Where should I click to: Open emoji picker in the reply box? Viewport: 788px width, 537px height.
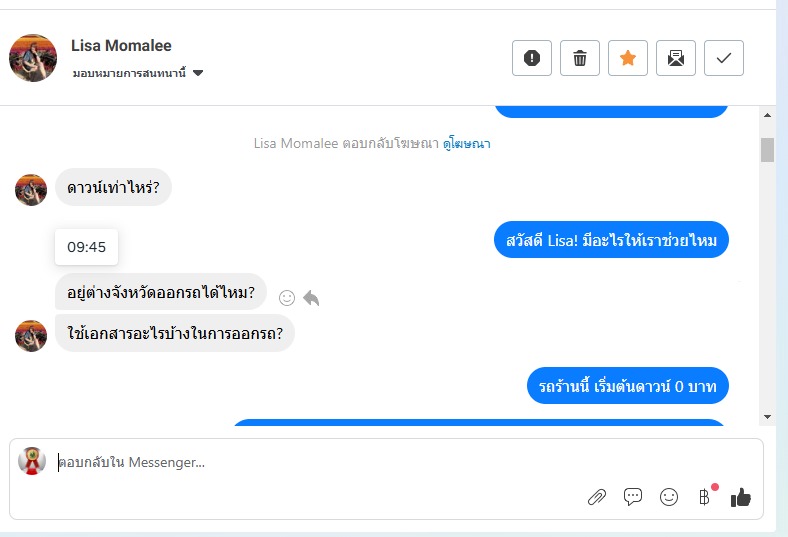pos(669,497)
